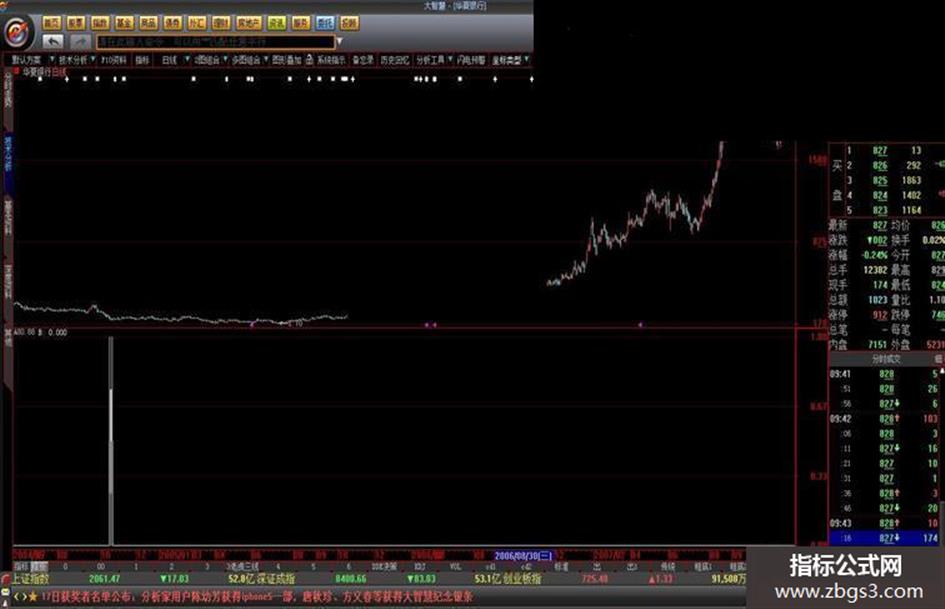Image resolution: width=945 pixels, height=609 pixels.
Task: Select 系统指示 in the toolbar
Action: pyautogui.click(x=331, y=60)
